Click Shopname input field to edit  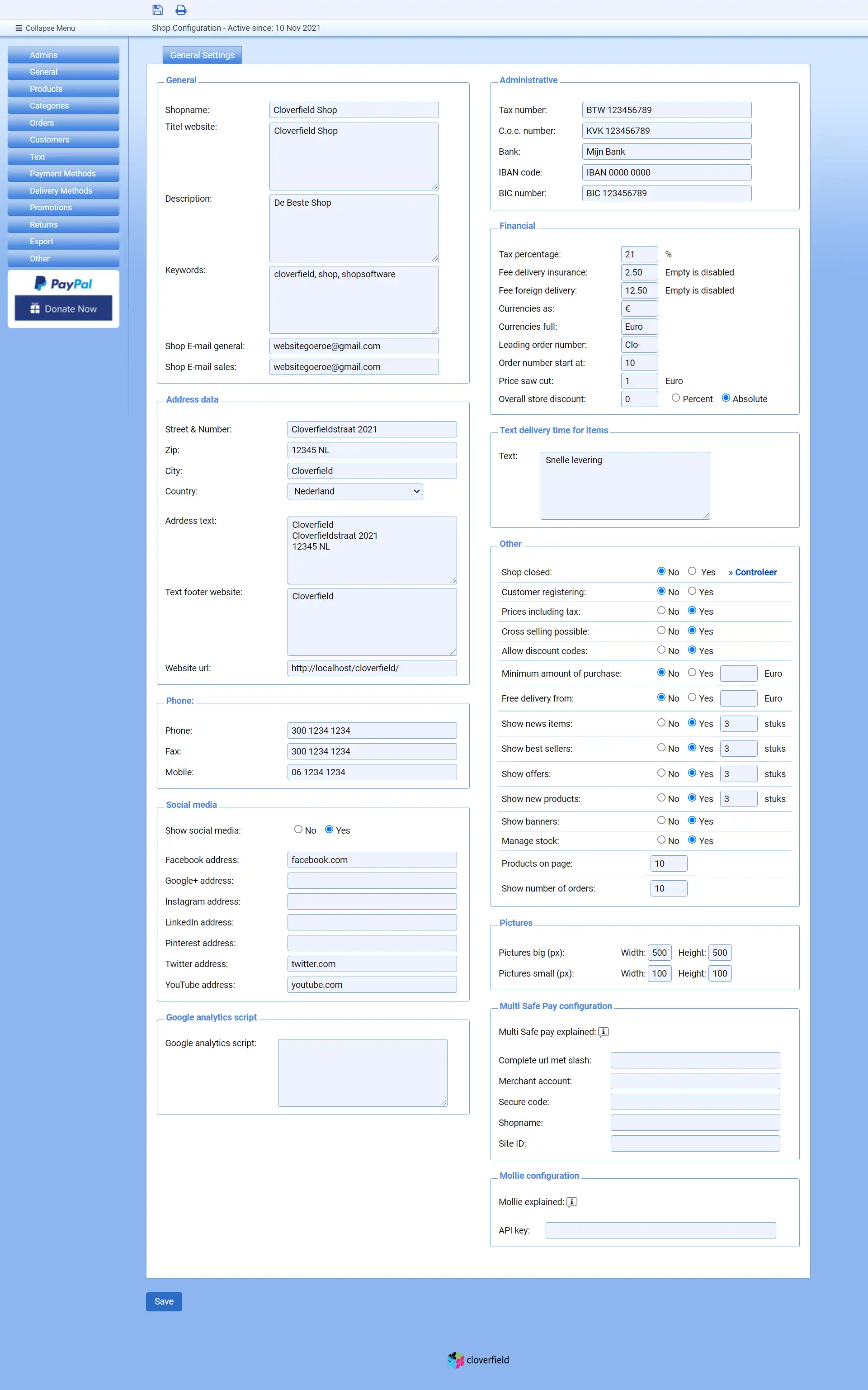355,110
